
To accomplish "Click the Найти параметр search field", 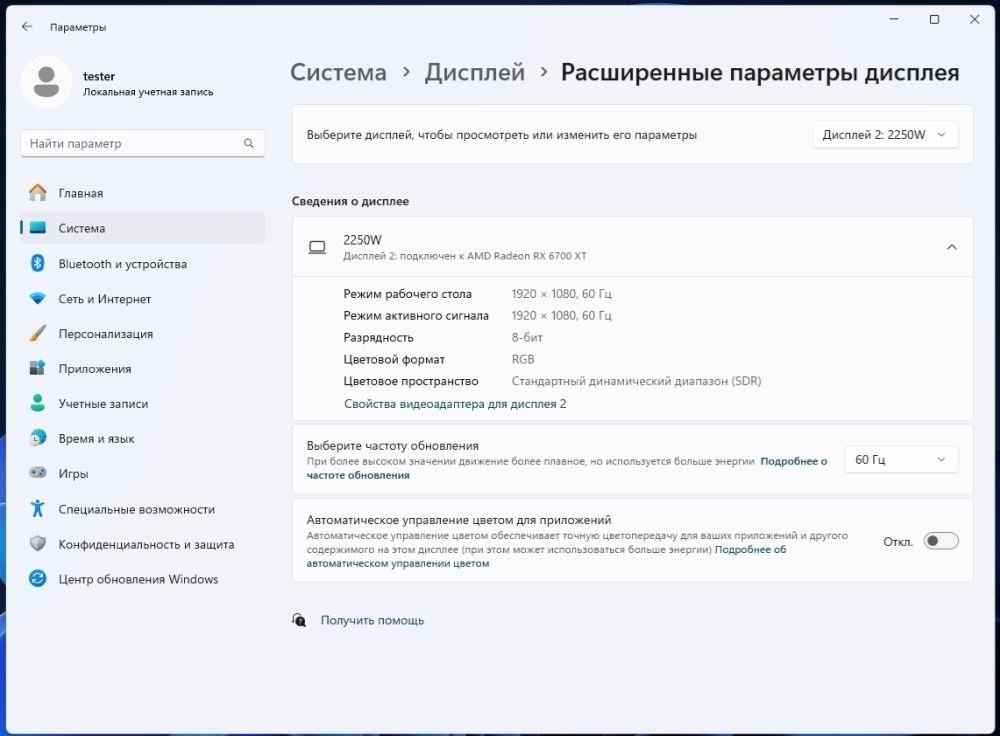I will pos(143,144).
